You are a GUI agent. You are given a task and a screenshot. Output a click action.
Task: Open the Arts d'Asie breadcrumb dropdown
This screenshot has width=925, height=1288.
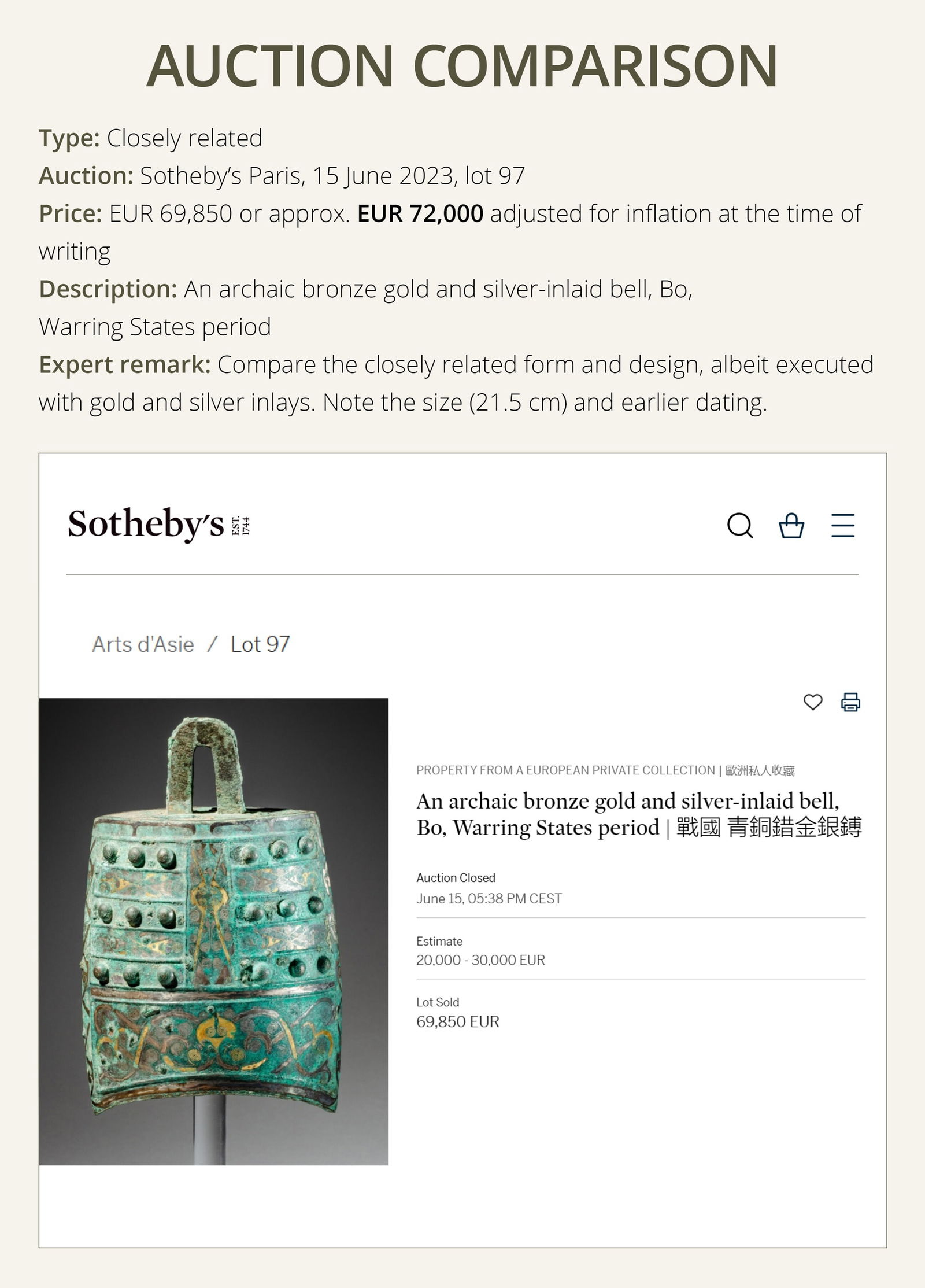tap(142, 644)
